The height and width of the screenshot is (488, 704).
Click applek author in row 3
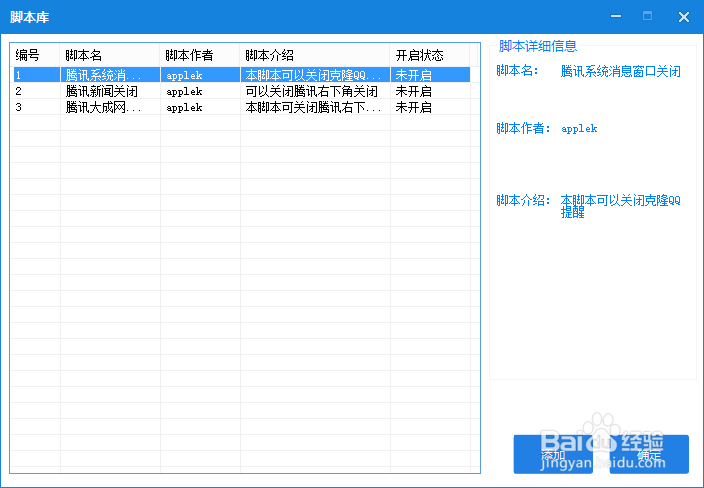click(x=184, y=108)
